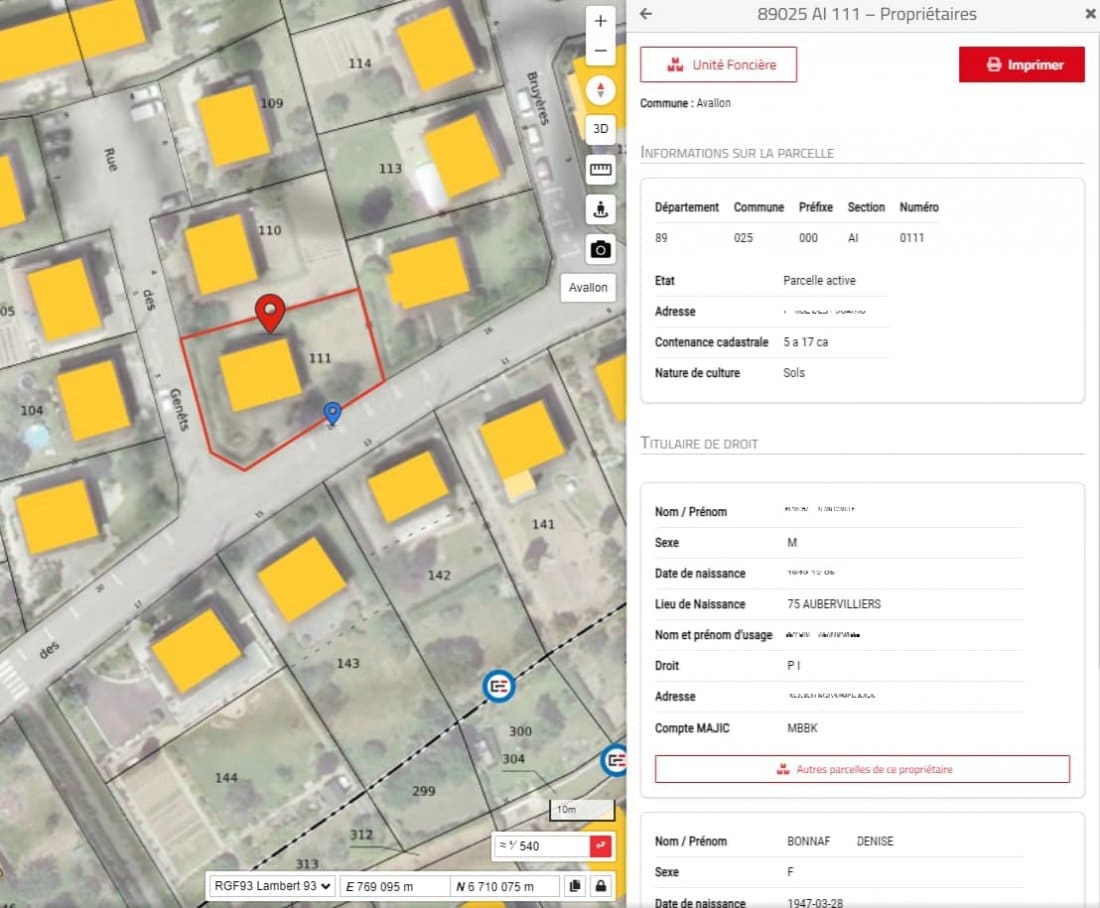Screen dimensions: 1100x908
Task: Reset map orientation with compass icon
Action: click(x=600, y=90)
